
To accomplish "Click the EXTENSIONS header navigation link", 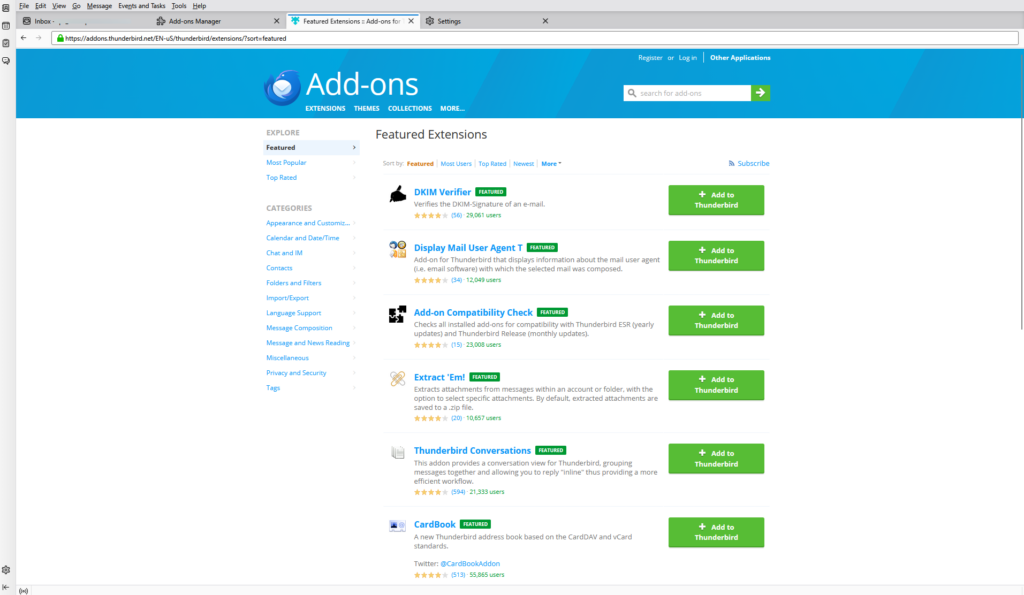I will coord(325,108).
